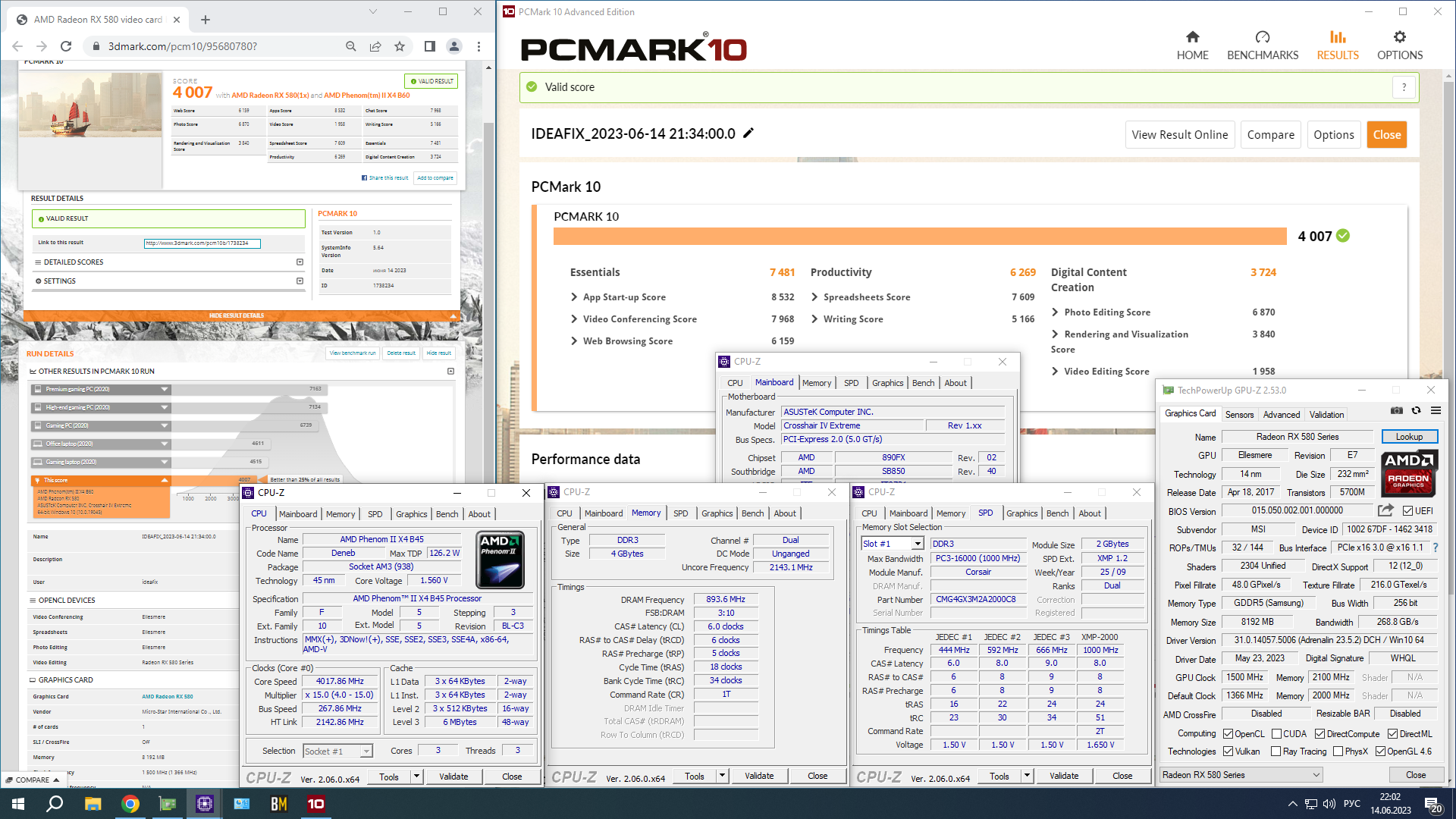Refresh GPU-Z with the refresh icon
This screenshot has height=819, width=1456.
click(1416, 410)
